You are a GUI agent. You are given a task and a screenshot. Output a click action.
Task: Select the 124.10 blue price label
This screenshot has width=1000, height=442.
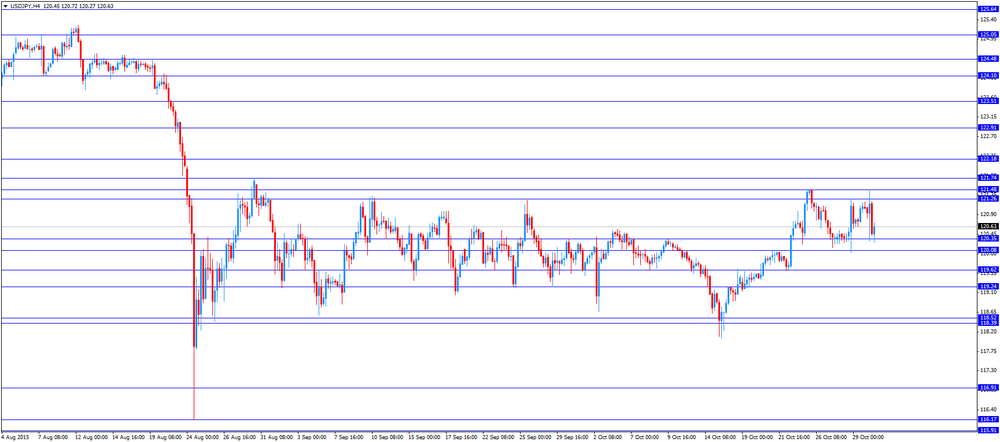point(988,75)
